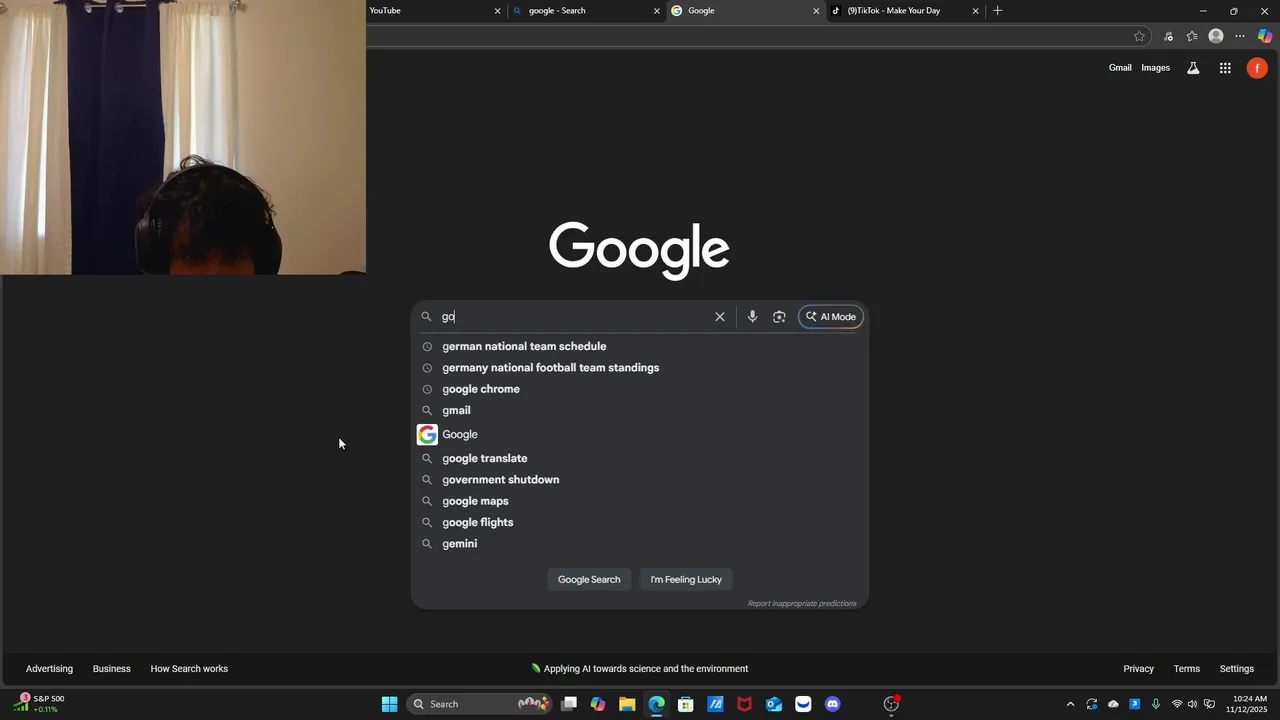1280x720 pixels.
Task: Close the google - Search tab
Action: coord(657,11)
